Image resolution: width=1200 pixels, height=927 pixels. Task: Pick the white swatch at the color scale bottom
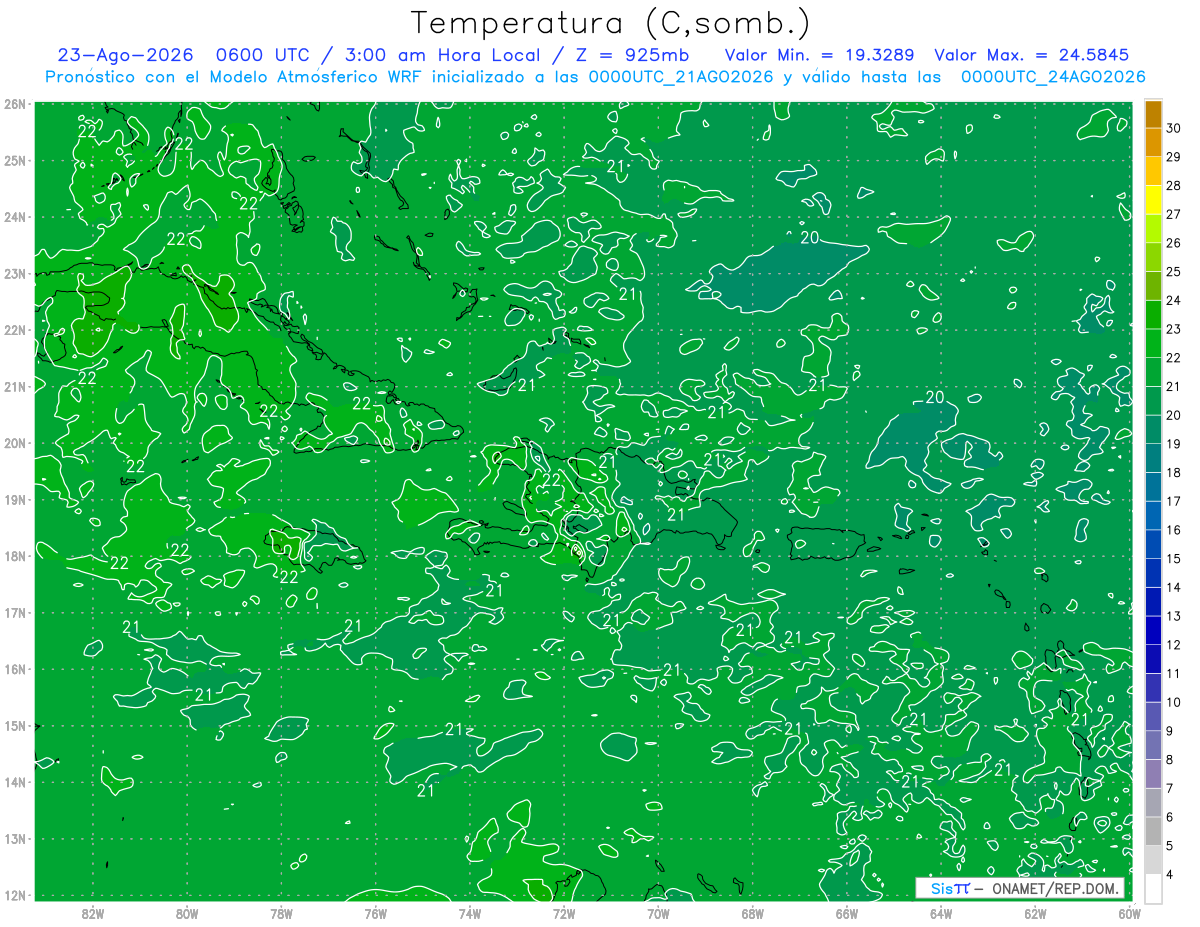[1153, 887]
